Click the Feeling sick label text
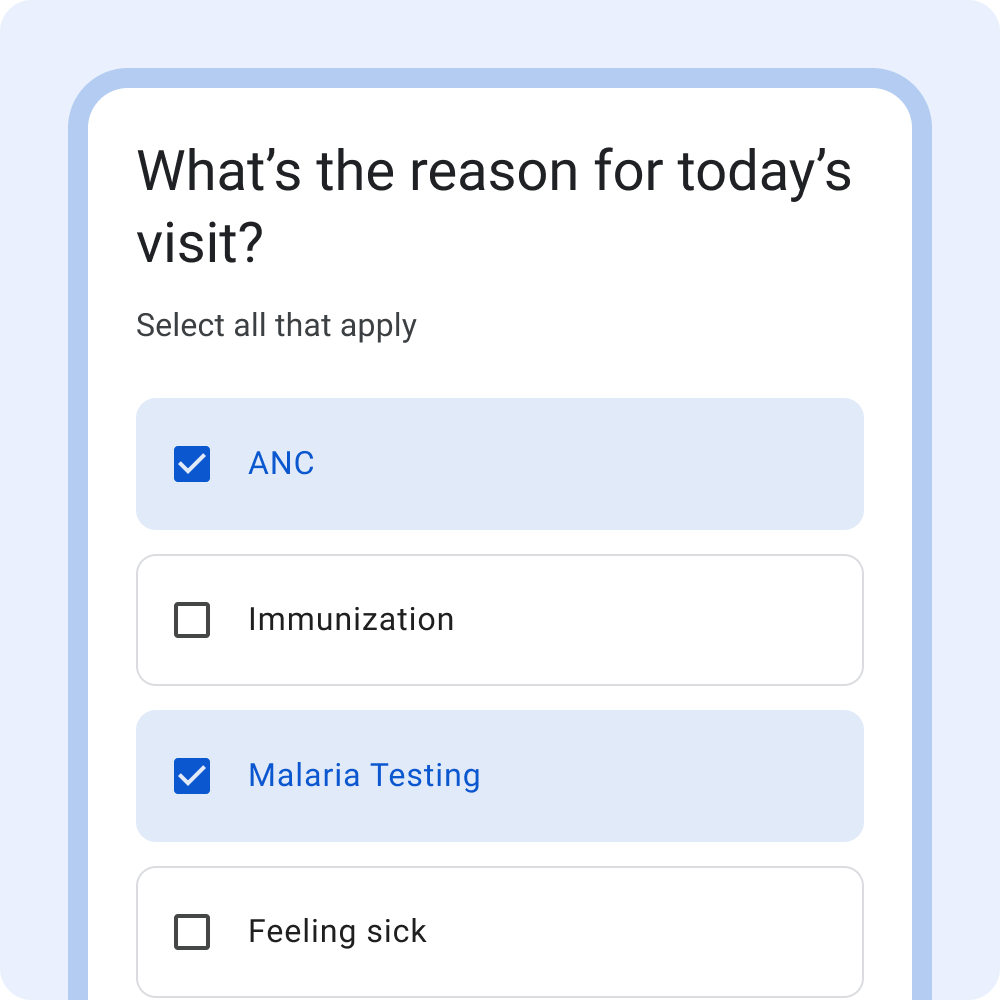This screenshot has width=1000, height=1000. [337, 931]
